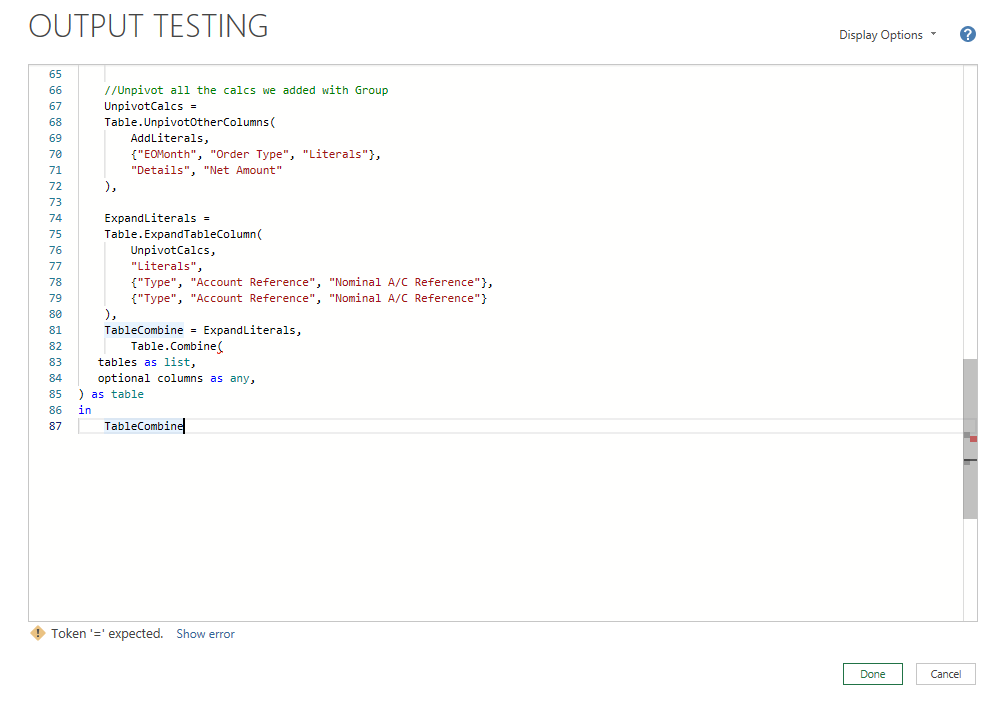This screenshot has height=703, width=999.
Task: Click the vertical scrollbar thumb
Action: click(970, 438)
